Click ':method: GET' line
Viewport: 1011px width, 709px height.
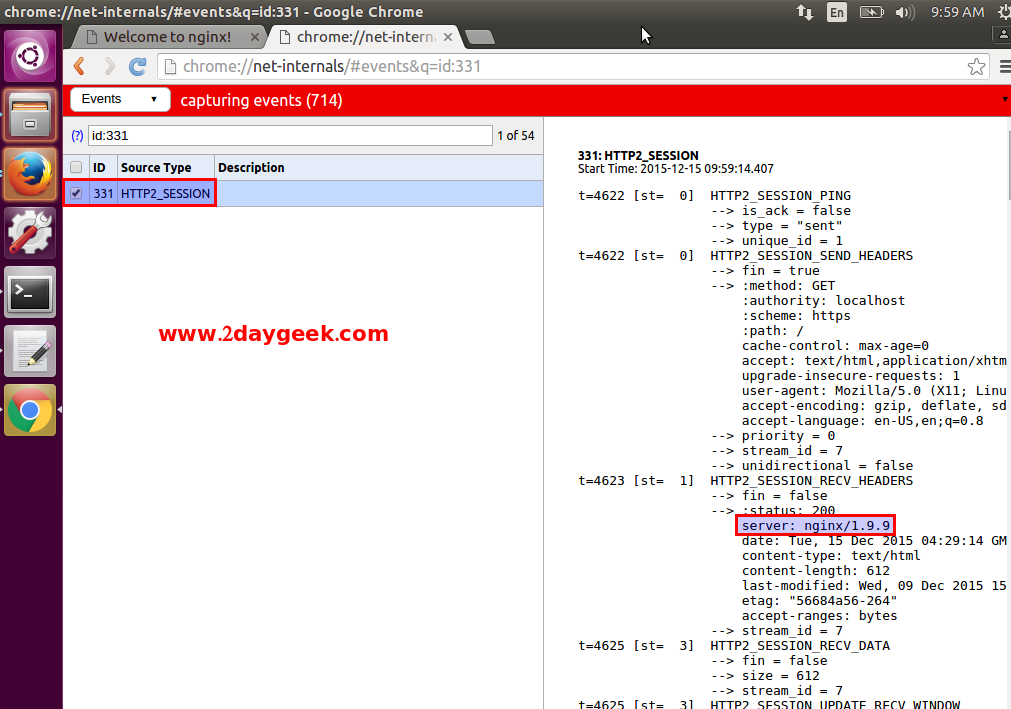pos(789,286)
